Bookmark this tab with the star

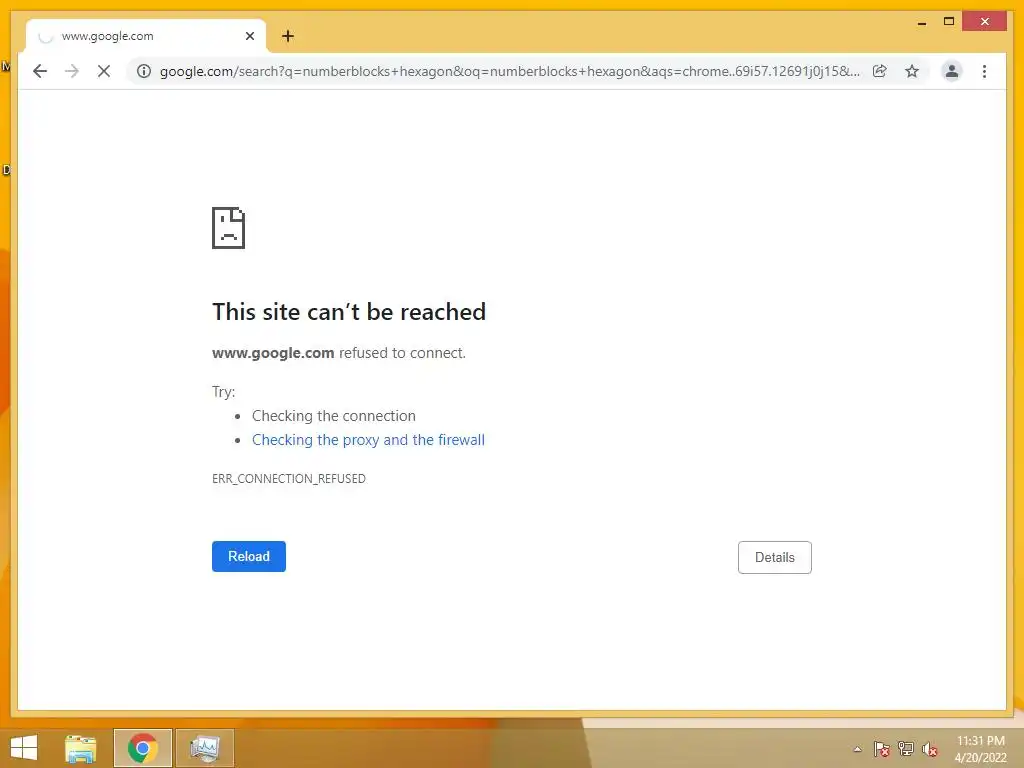tap(912, 71)
